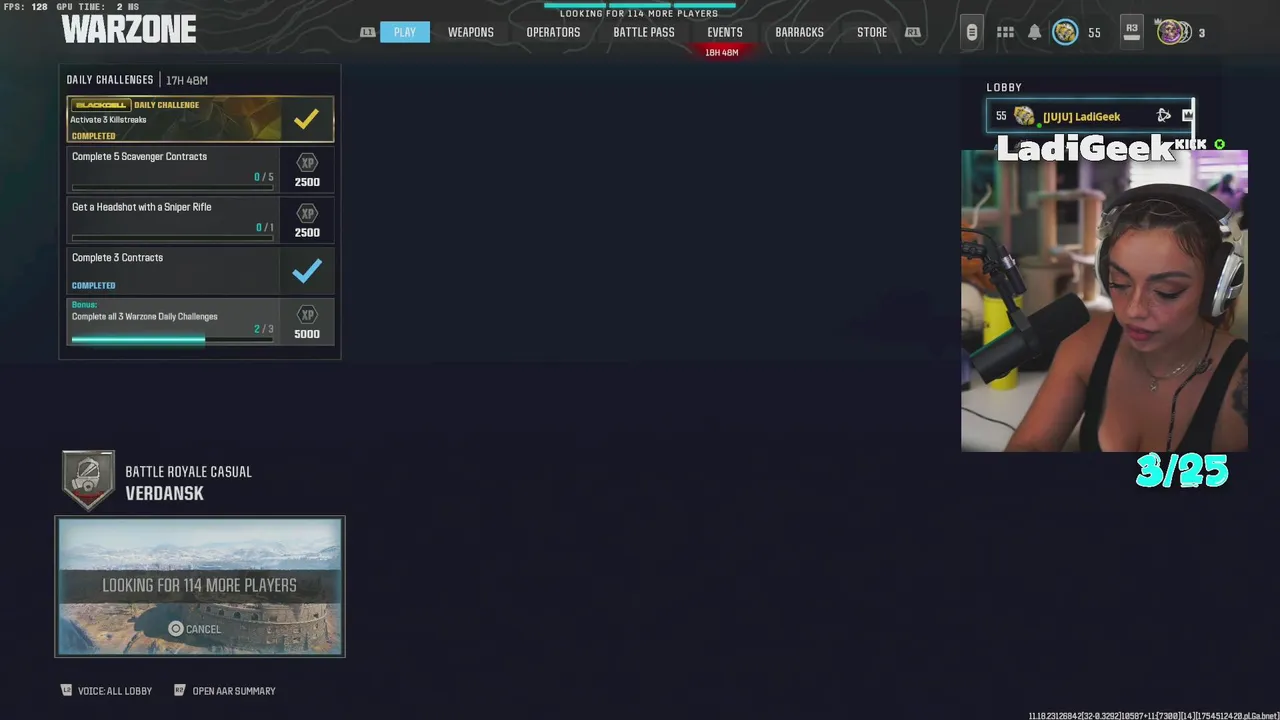Open the friends party avatar icon
This screenshot has height=720, width=1280.
pos(1172,32)
